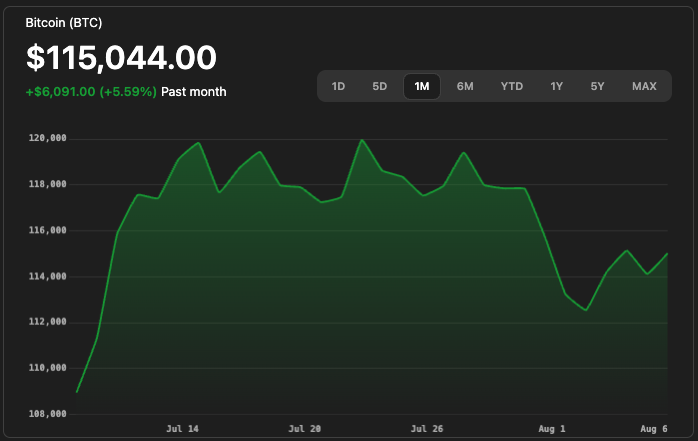The width and height of the screenshot is (698, 441).
Task: Select the 1D time range tab
Action: pyautogui.click(x=338, y=86)
